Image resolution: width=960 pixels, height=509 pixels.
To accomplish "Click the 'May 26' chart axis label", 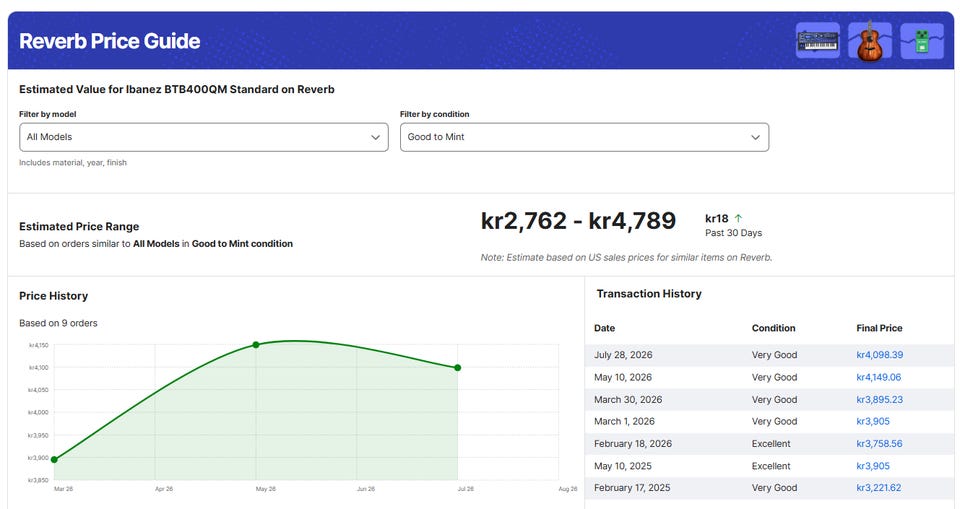I will pyautogui.click(x=265, y=489).
